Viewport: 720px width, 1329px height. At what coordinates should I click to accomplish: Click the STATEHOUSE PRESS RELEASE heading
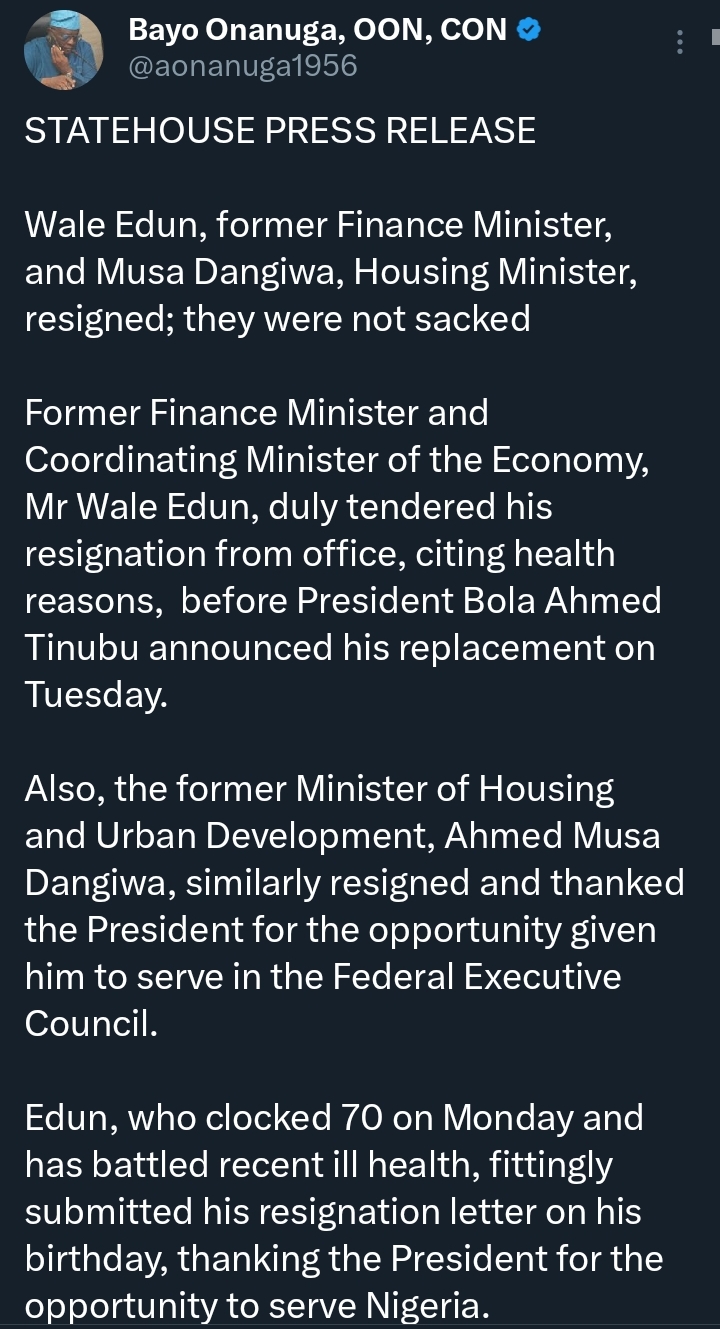point(280,130)
